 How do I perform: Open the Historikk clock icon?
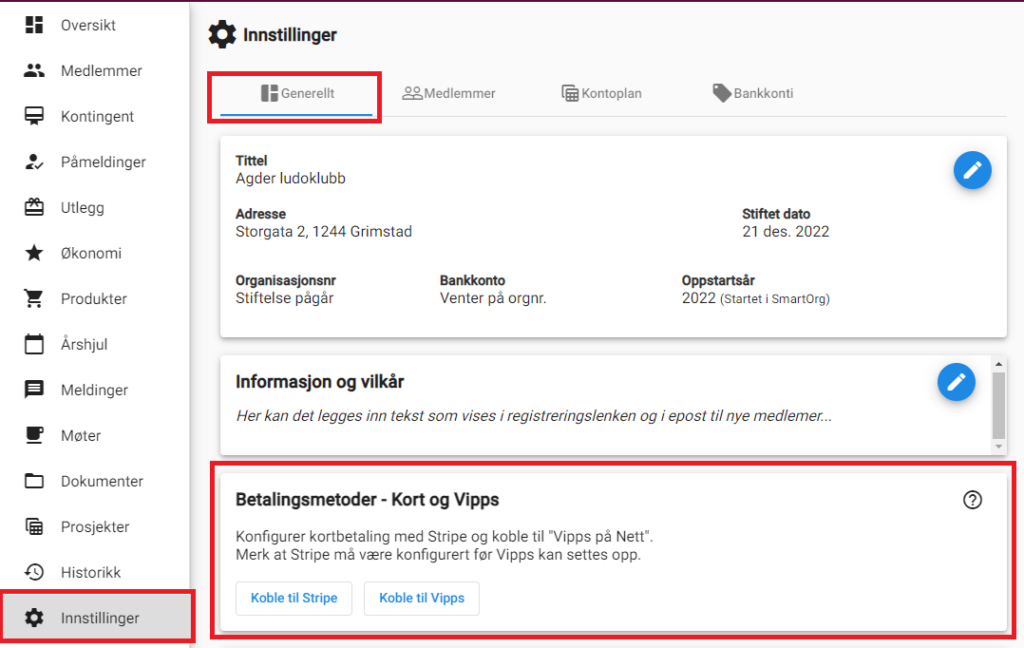(34, 572)
